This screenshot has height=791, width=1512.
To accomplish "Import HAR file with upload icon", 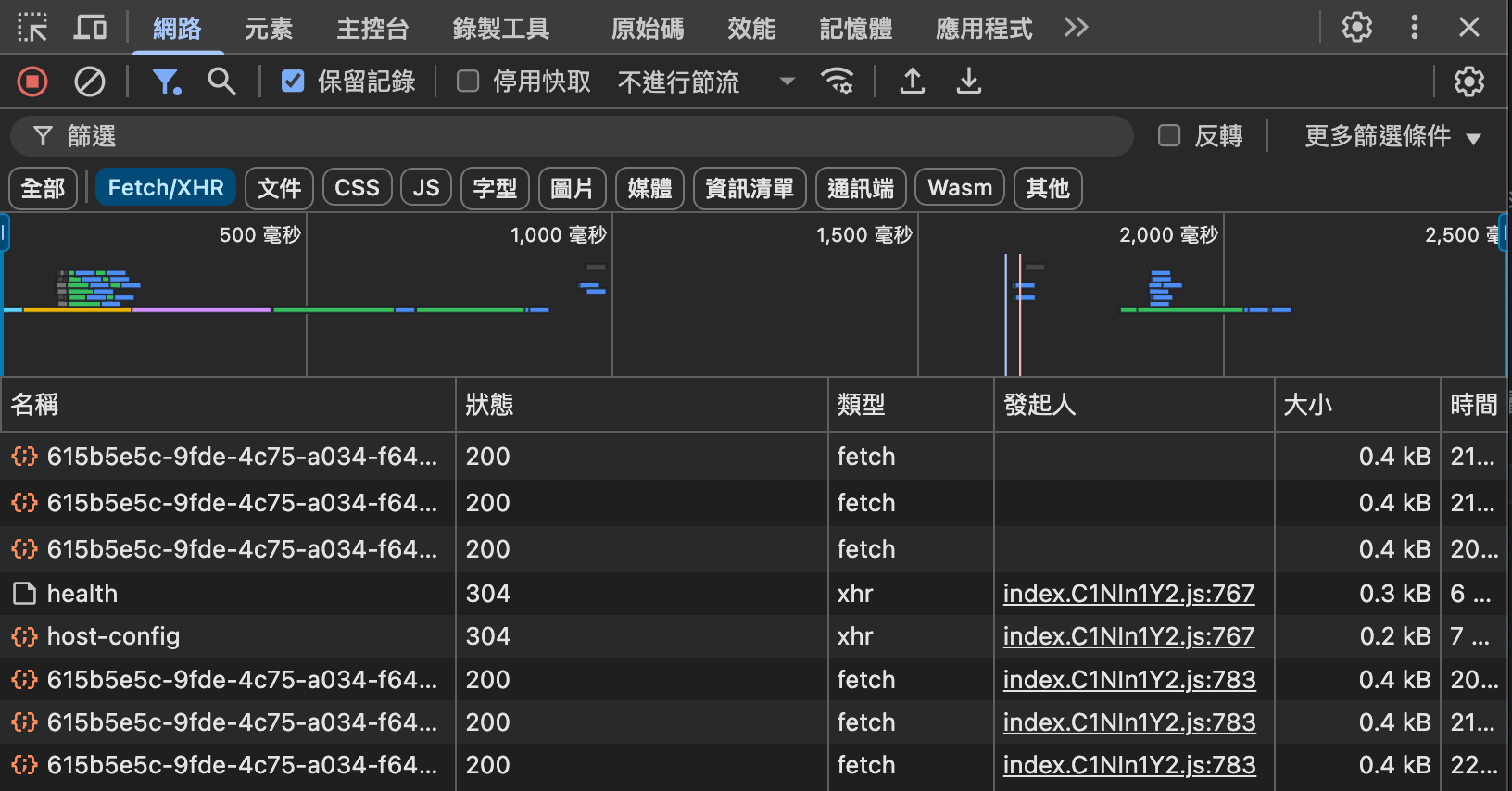I will [x=913, y=82].
